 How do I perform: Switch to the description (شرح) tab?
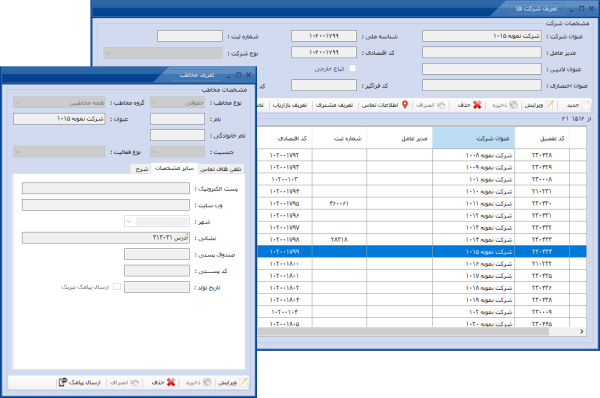click(x=142, y=169)
